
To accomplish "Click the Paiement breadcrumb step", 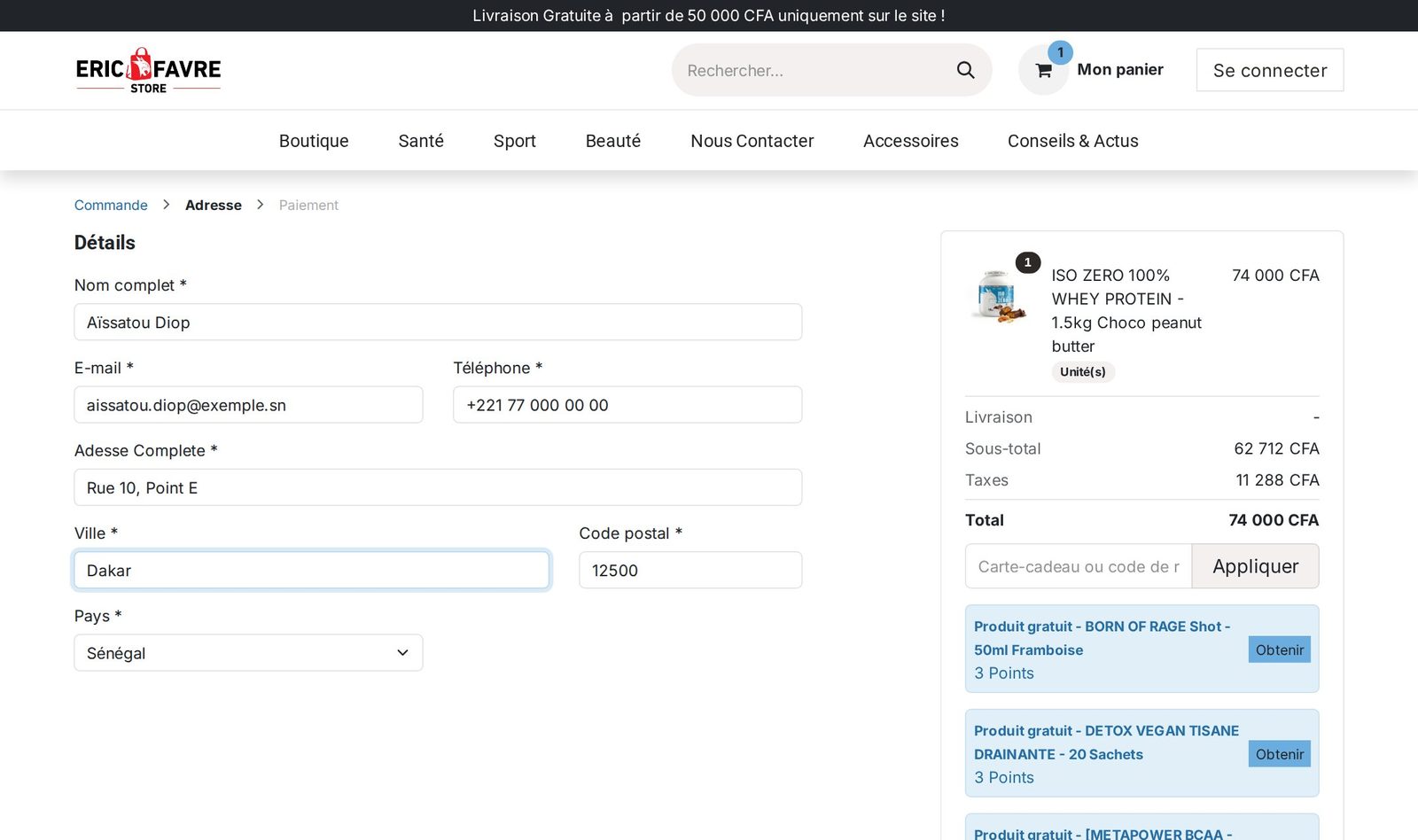I will 308,205.
